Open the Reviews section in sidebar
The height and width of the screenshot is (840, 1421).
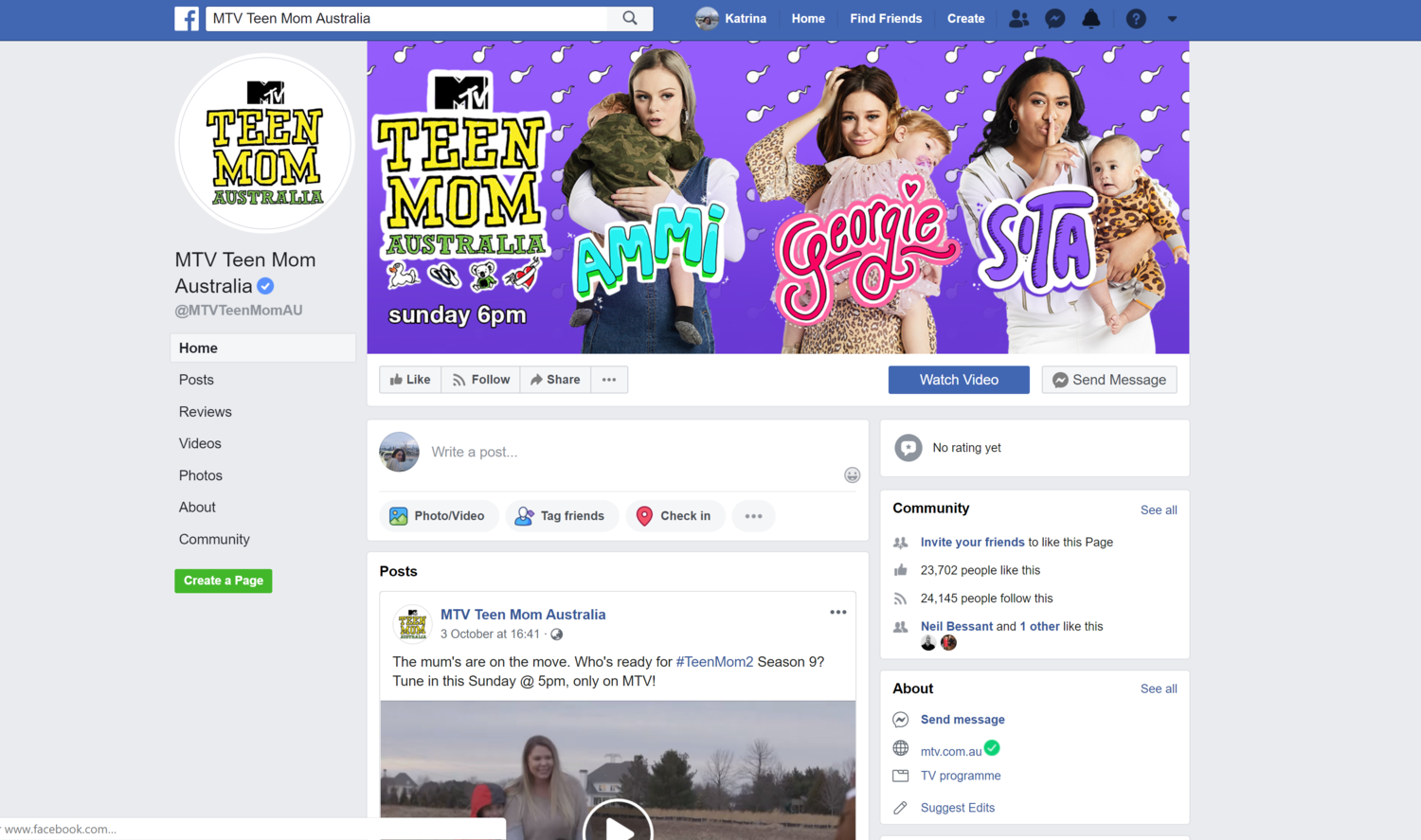[x=206, y=412]
